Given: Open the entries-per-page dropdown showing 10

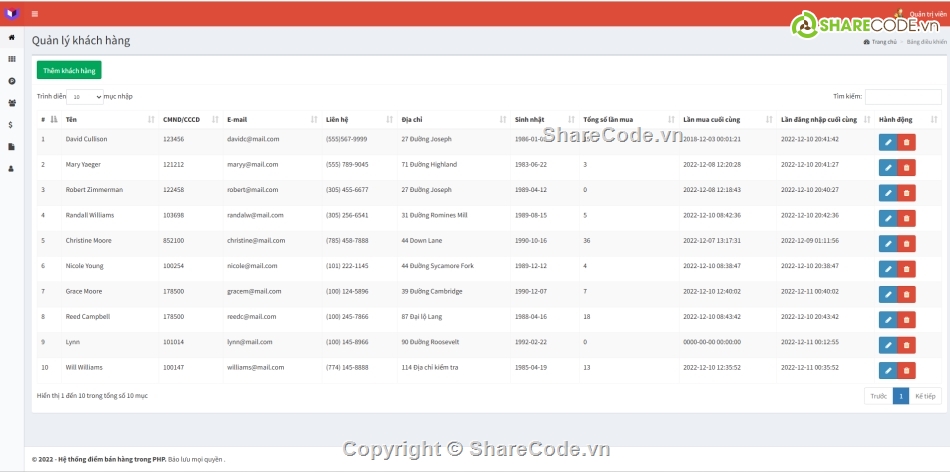Looking at the screenshot, I should pyautogui.click(x=85, y=97).
